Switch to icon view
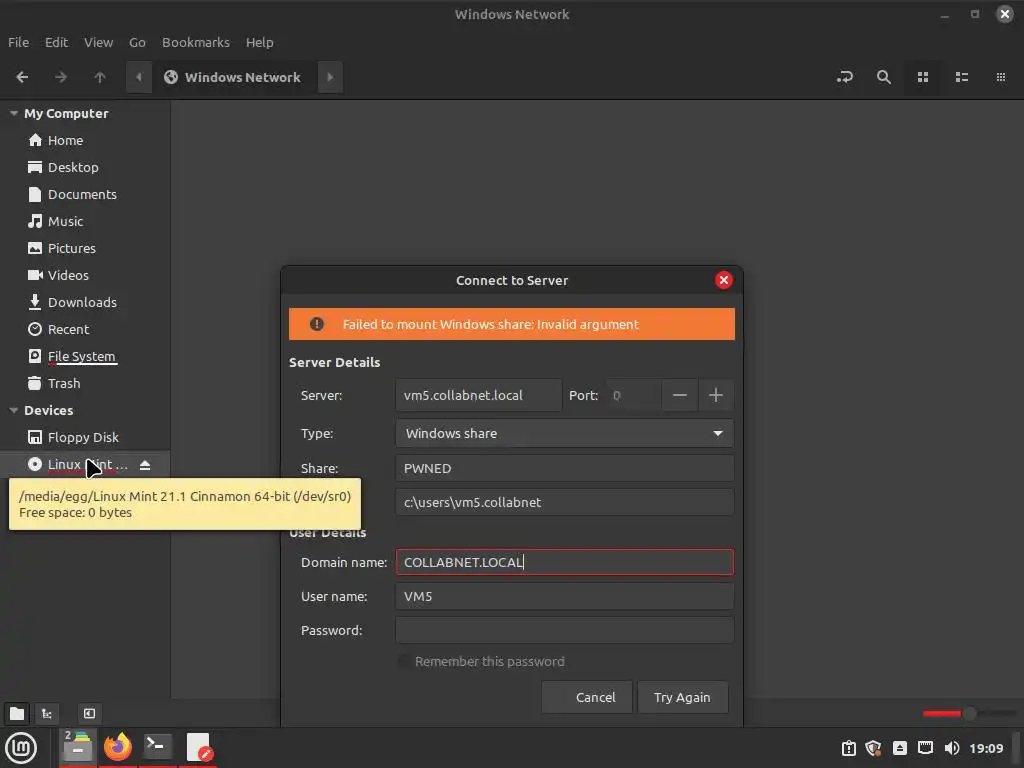1024x768 pixels. click(x=923, y=77)
